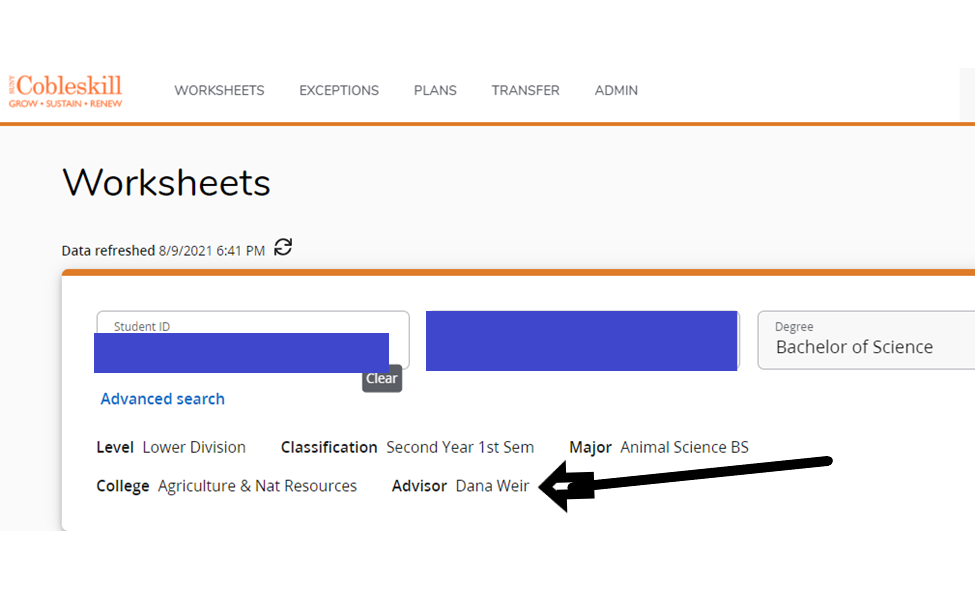Click the Animal Science BS major value
975x599 pixels.
pos(684,447)
